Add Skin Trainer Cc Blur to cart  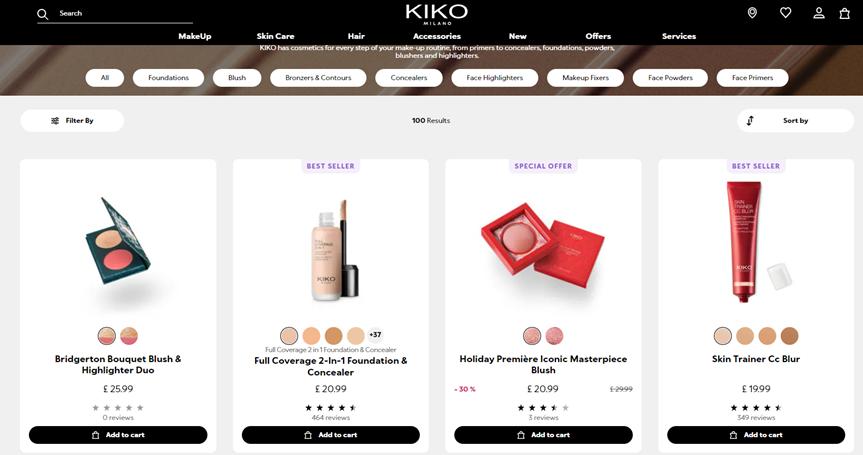point(756,435)
